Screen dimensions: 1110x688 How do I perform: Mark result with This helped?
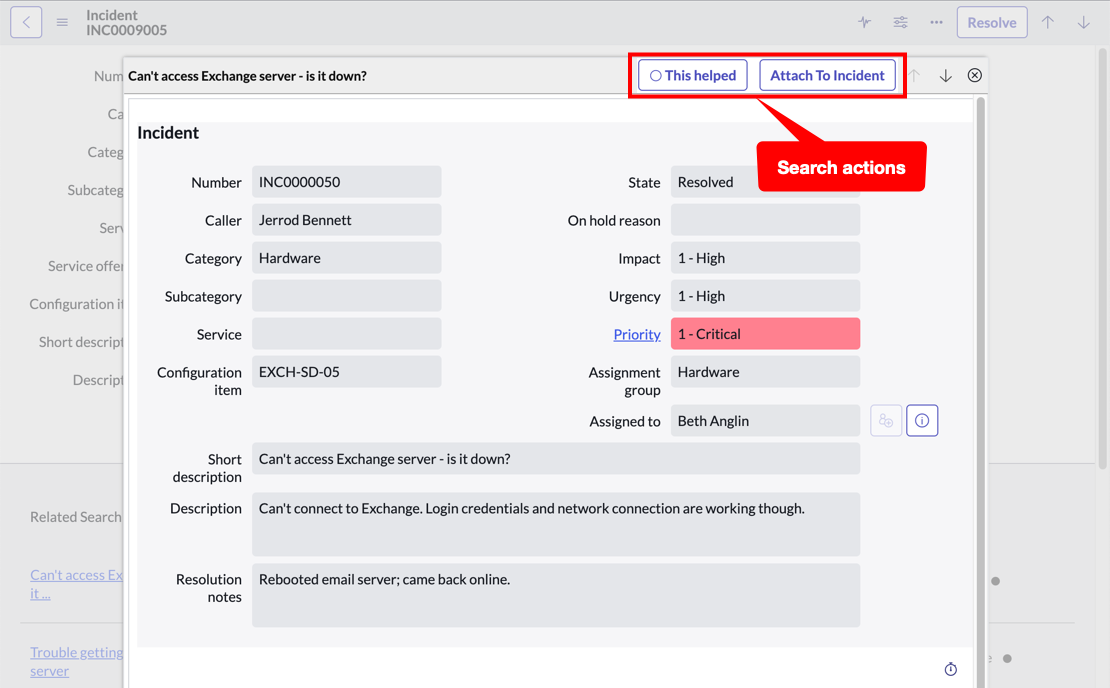693,75
